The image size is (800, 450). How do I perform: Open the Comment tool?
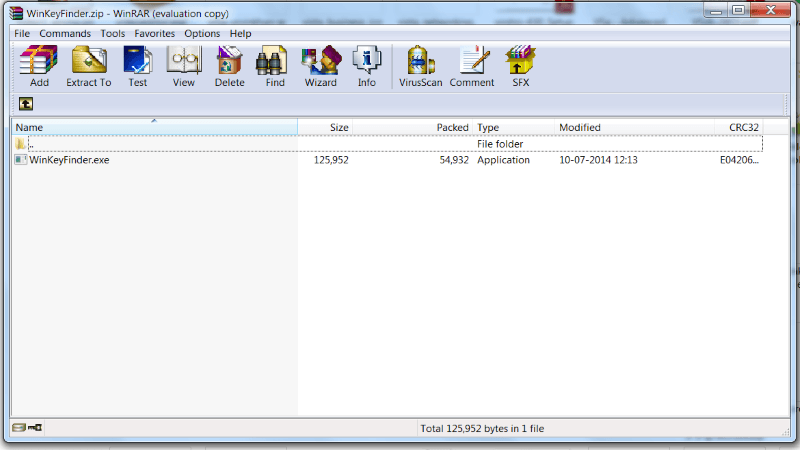(472, 66)
